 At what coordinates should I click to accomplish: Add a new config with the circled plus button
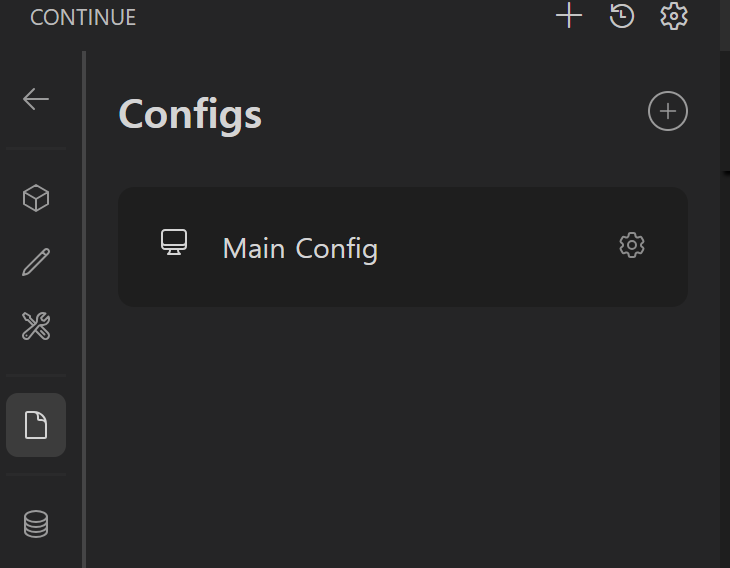point(668,111)
